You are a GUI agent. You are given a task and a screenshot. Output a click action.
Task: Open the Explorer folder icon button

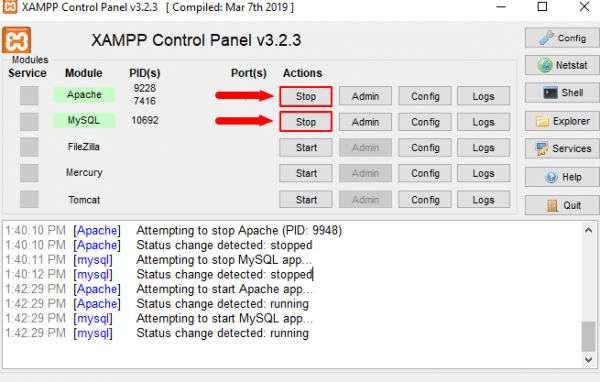point(562,121)
